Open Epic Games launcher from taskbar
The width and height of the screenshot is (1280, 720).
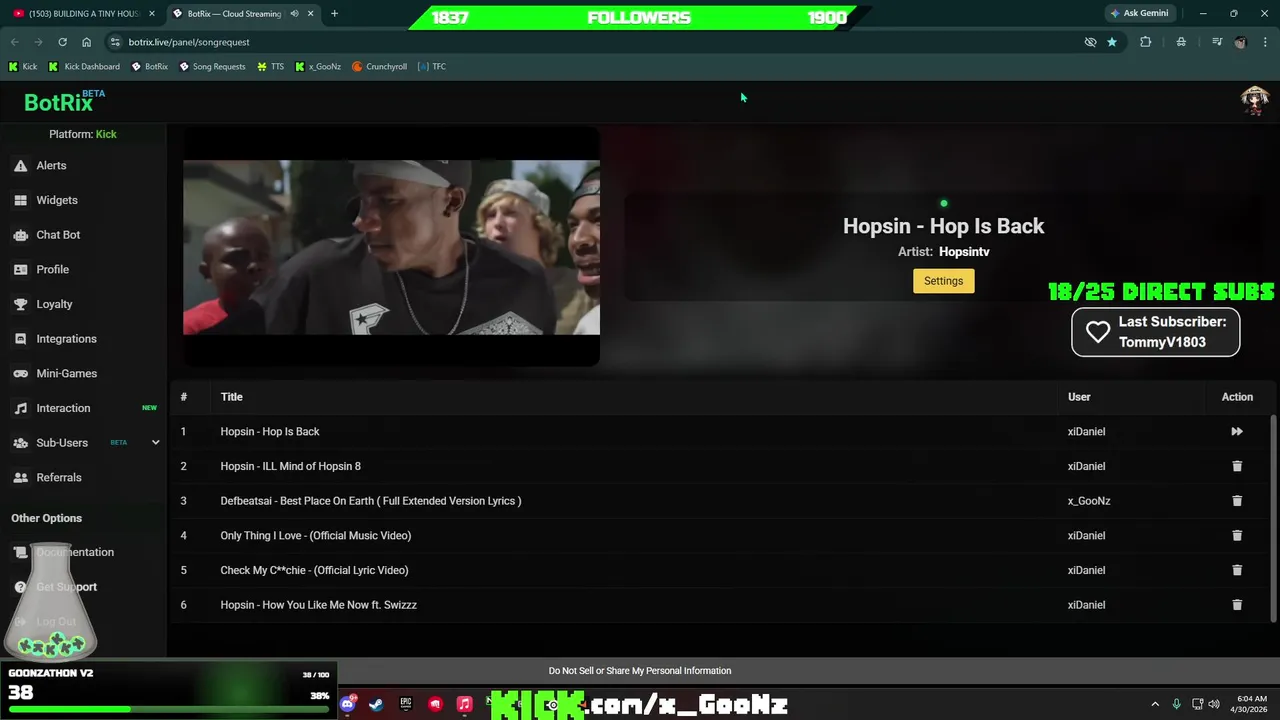click(405, 704)
